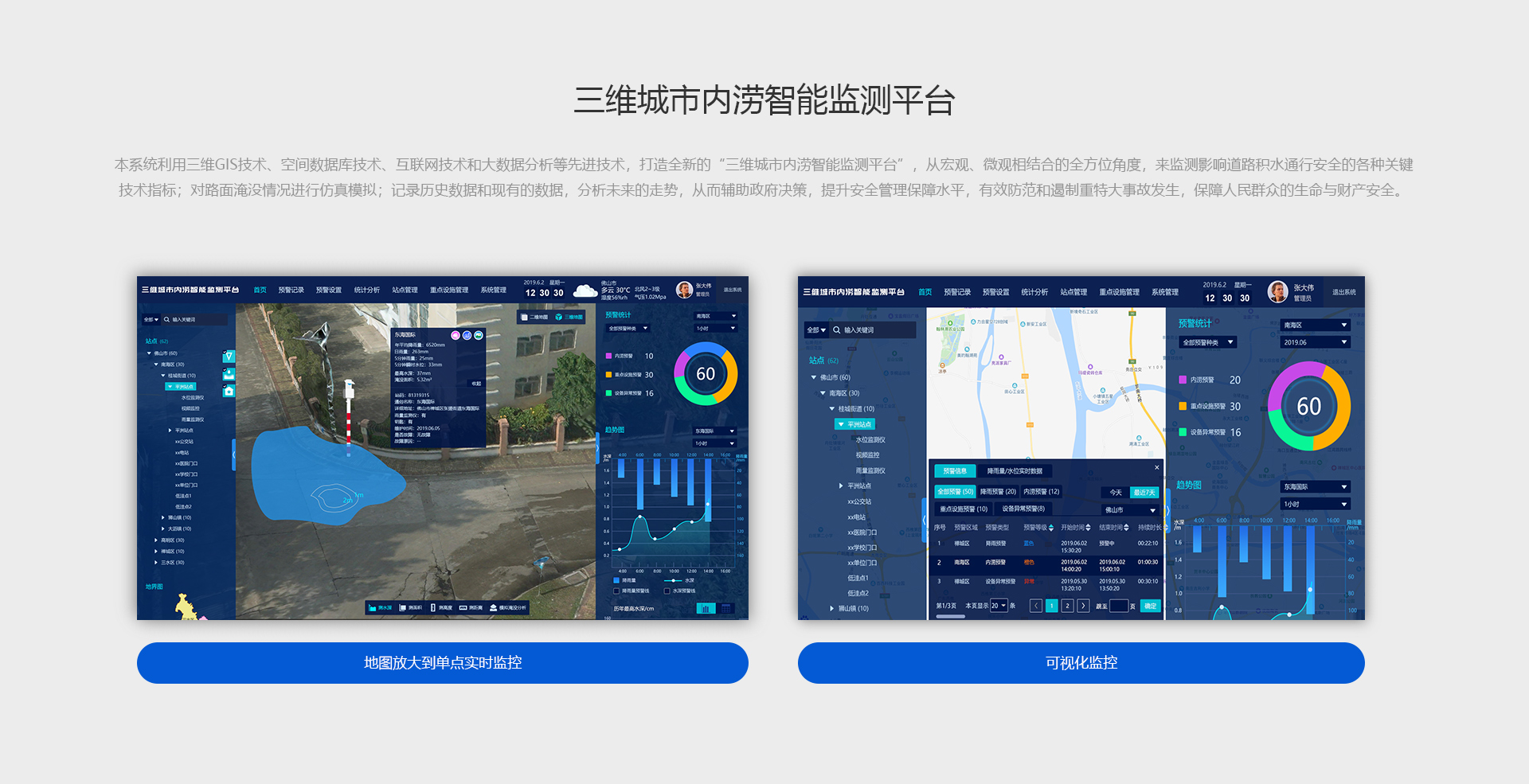Enable the 降雨量预警线 checkbox under the chart
Image resolution: width=1529 pixels, height=784 pixels.
pos(616,591)
